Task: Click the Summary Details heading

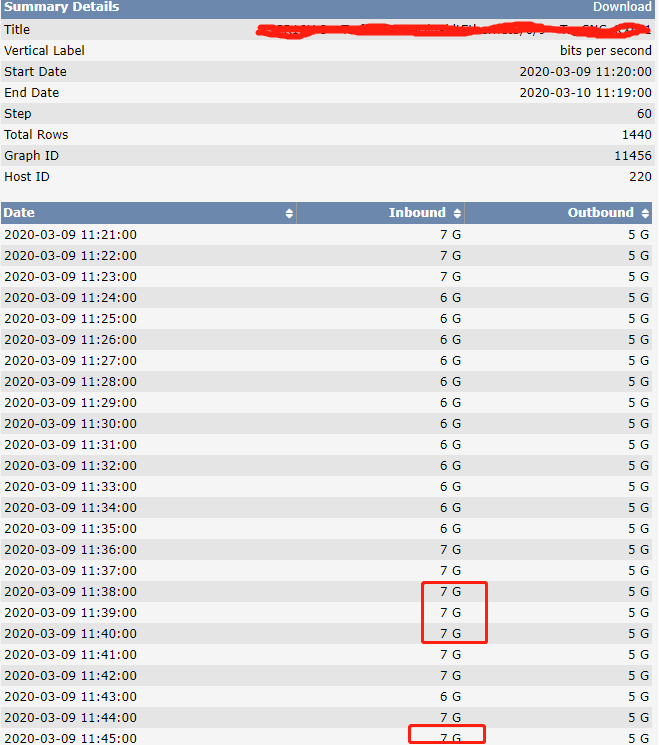Action: point(62,7)
